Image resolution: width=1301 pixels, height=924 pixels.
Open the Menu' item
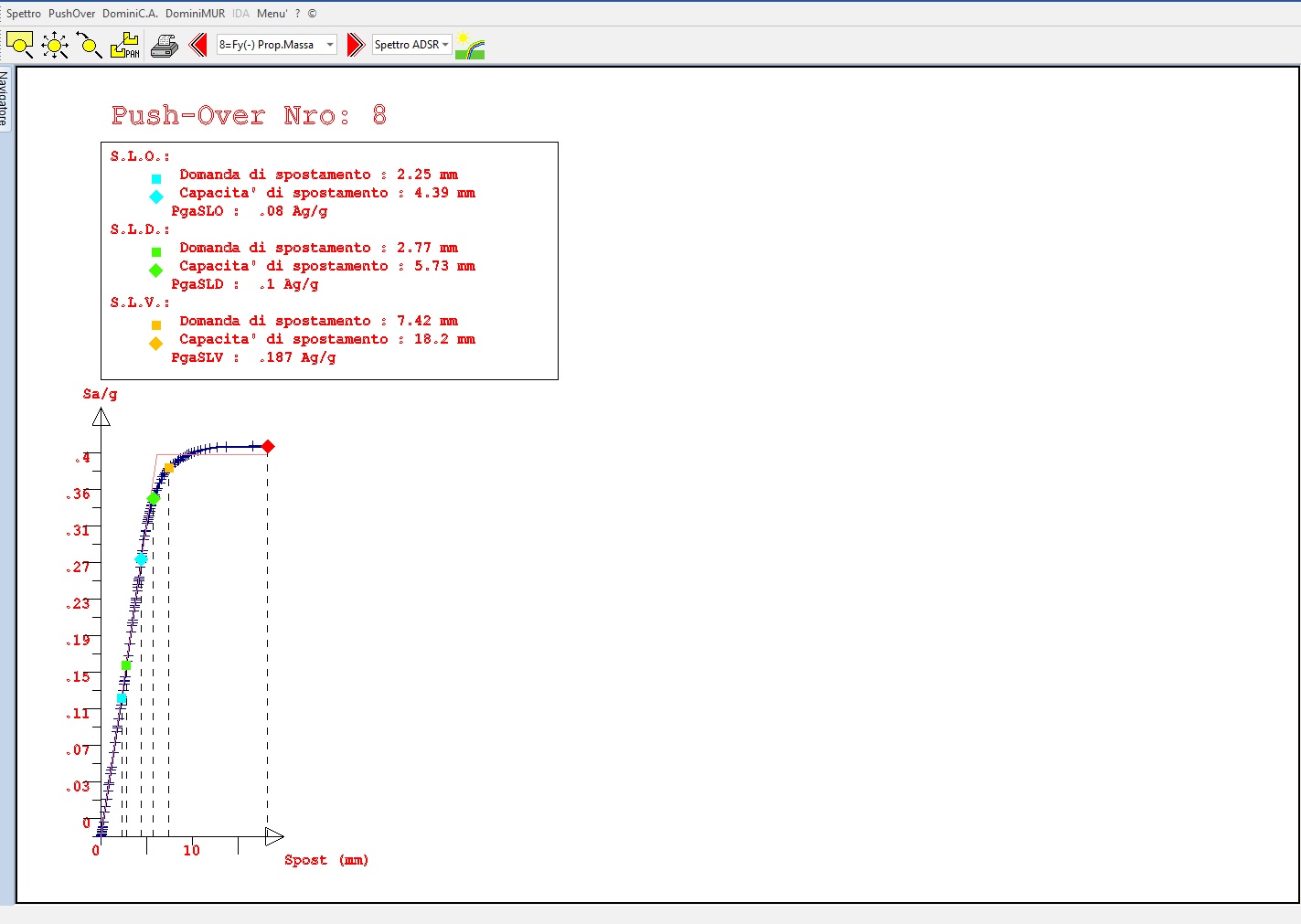click(x=272, y=14)
